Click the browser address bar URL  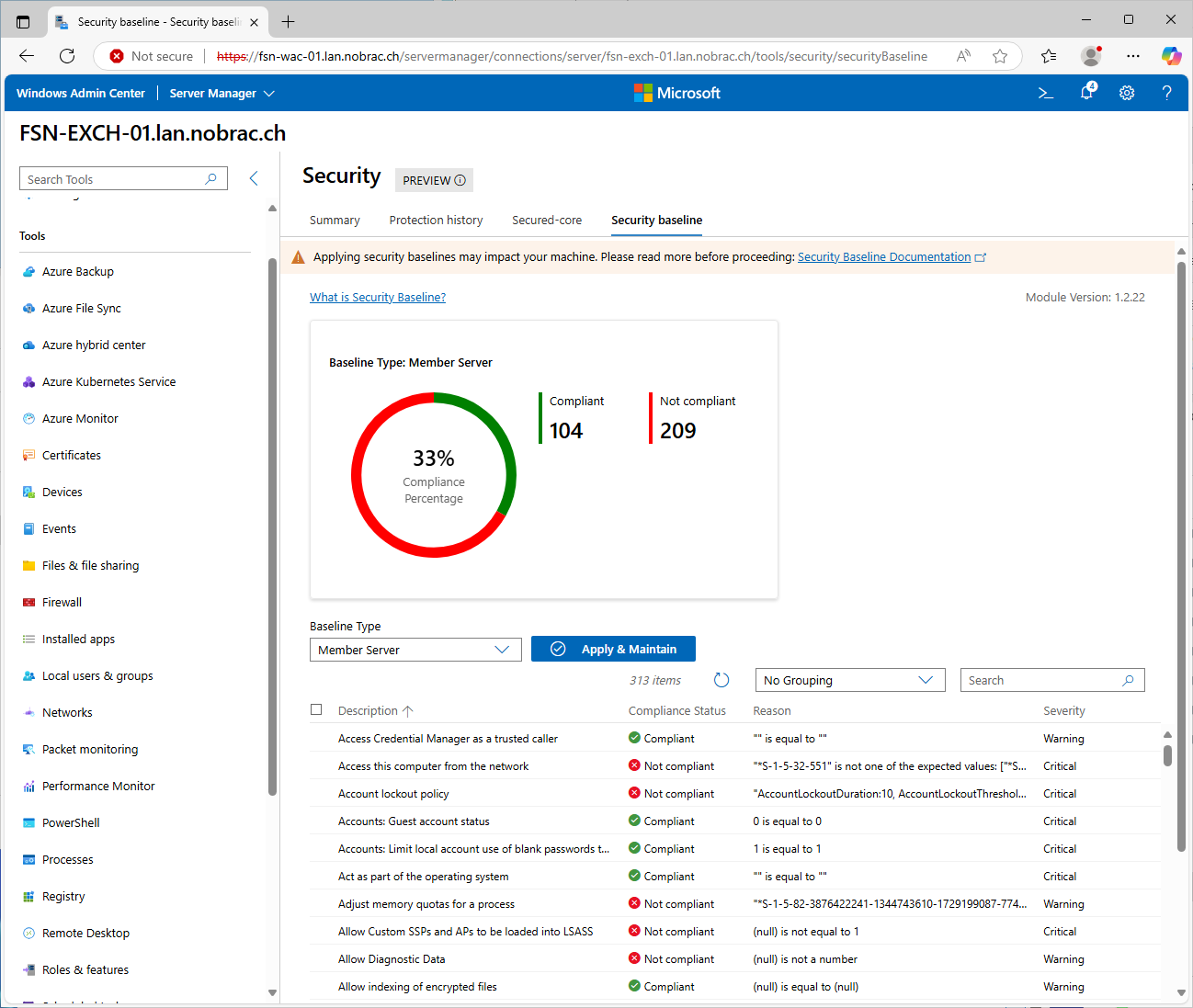coord(572,56)
